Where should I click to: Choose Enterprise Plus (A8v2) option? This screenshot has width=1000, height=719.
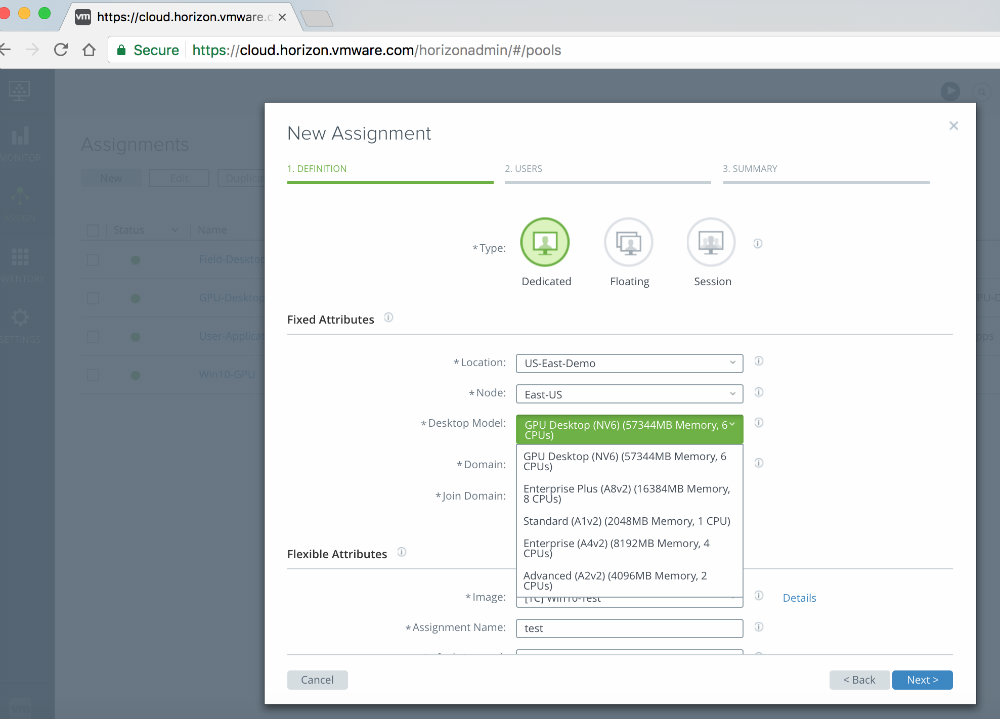[626, 493]
